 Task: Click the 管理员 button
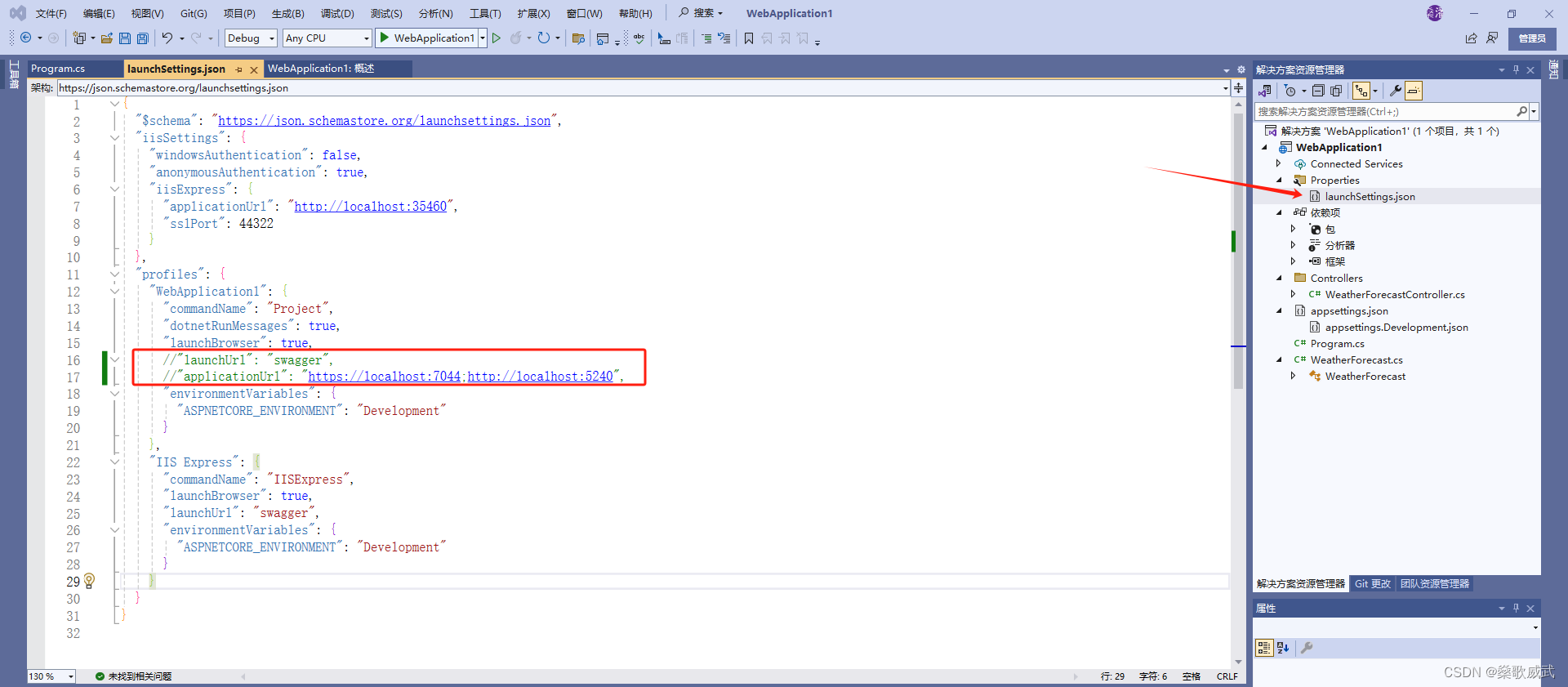[1532, 38]
